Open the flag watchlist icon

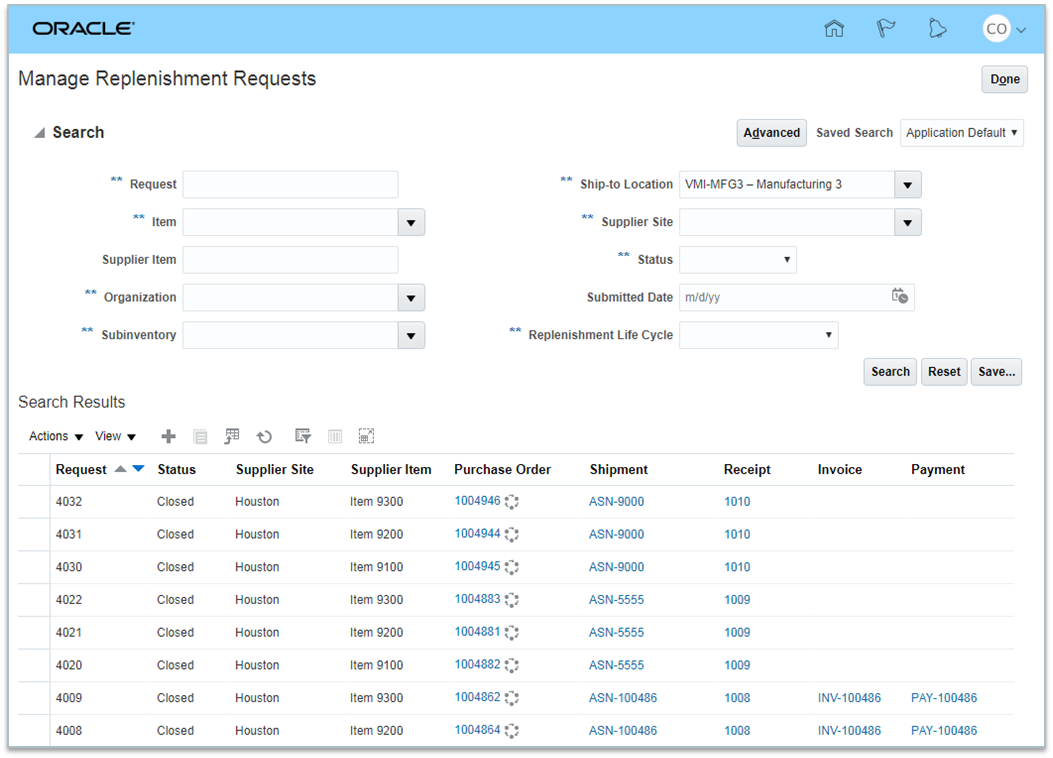[x=885, y=29]
